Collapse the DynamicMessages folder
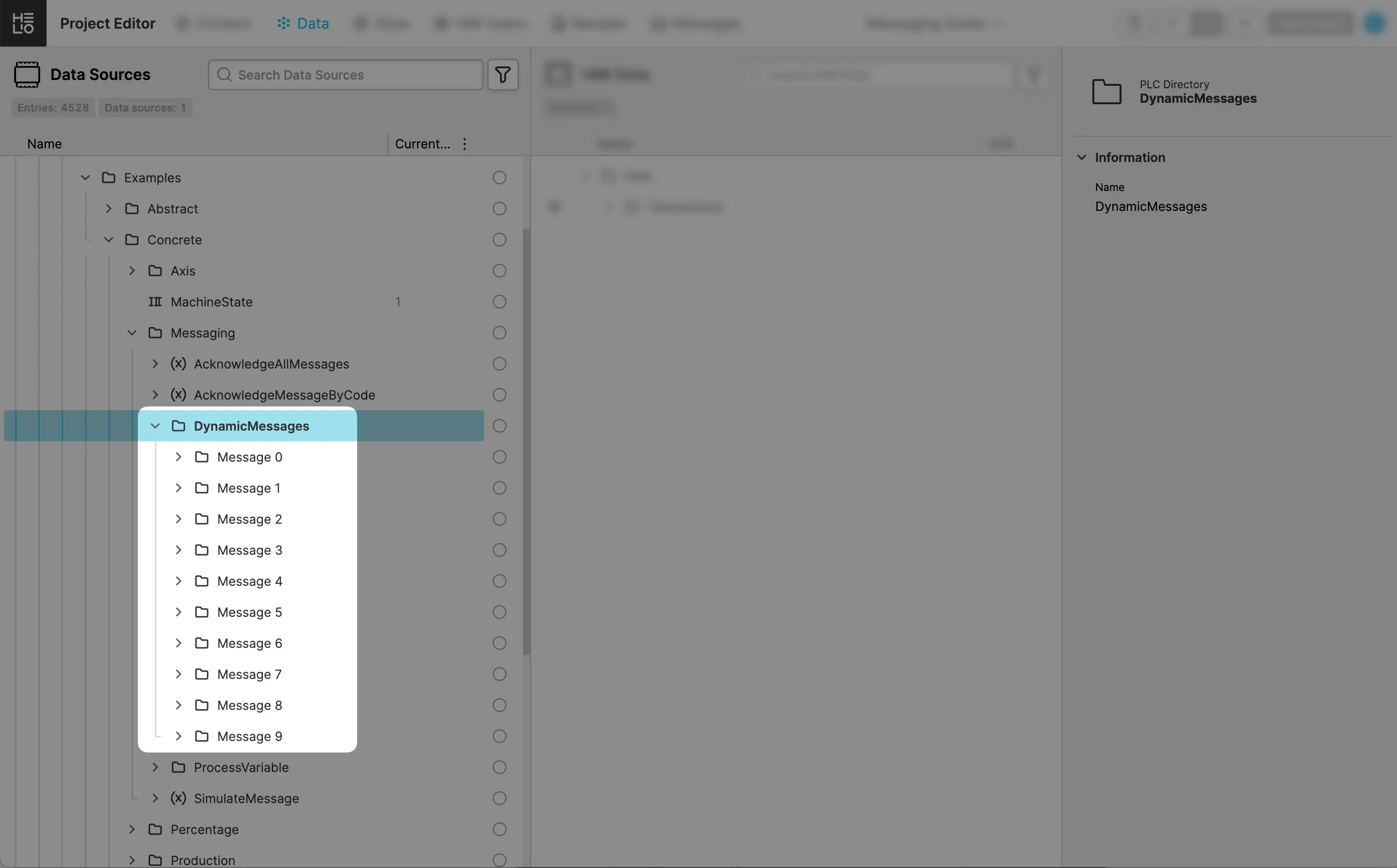Viewport: 1397px width, 868px height. click(155, 426)
